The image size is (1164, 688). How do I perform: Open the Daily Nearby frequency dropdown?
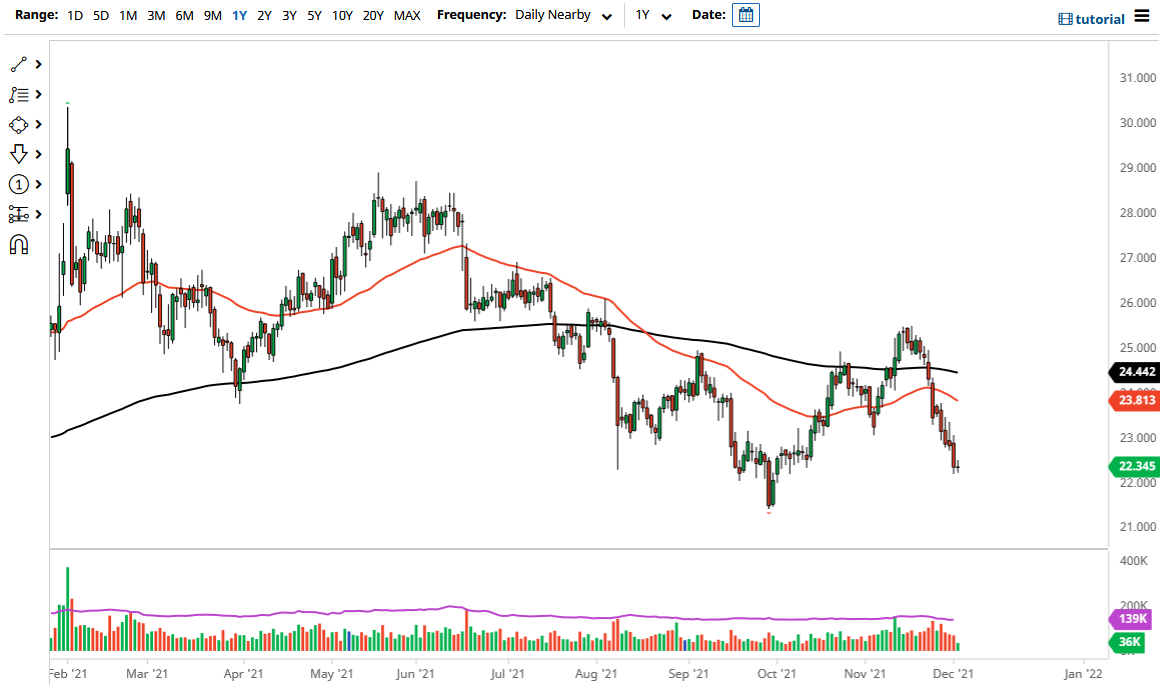(563, 15)
